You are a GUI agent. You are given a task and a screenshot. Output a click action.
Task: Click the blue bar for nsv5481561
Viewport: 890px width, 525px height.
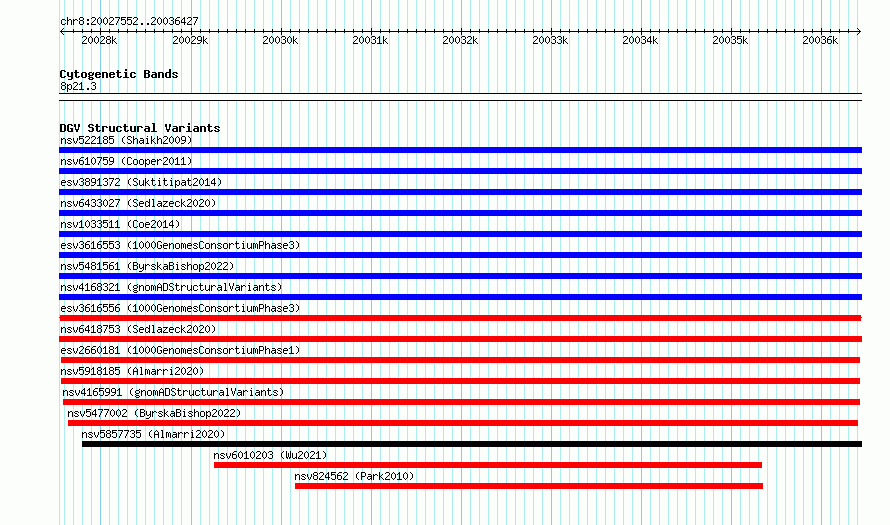[460, 276]
